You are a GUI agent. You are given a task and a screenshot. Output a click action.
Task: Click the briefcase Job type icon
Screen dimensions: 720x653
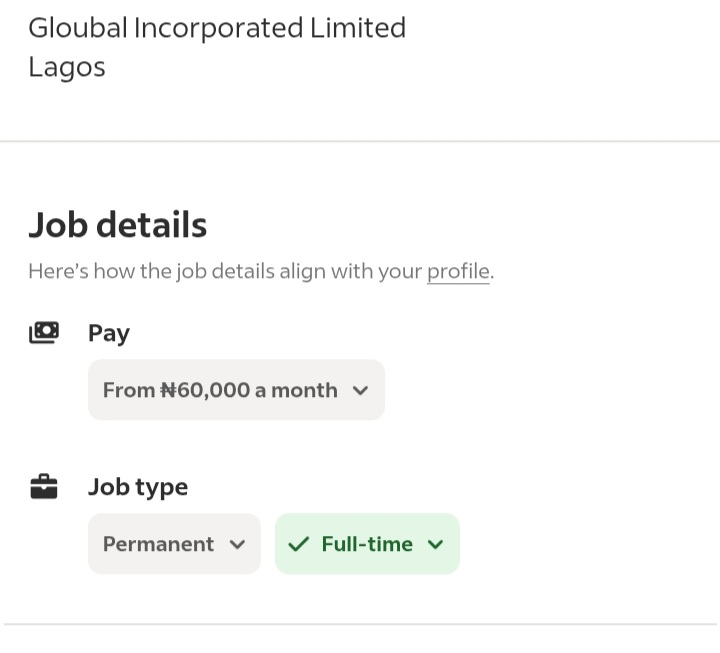[44, 486]
